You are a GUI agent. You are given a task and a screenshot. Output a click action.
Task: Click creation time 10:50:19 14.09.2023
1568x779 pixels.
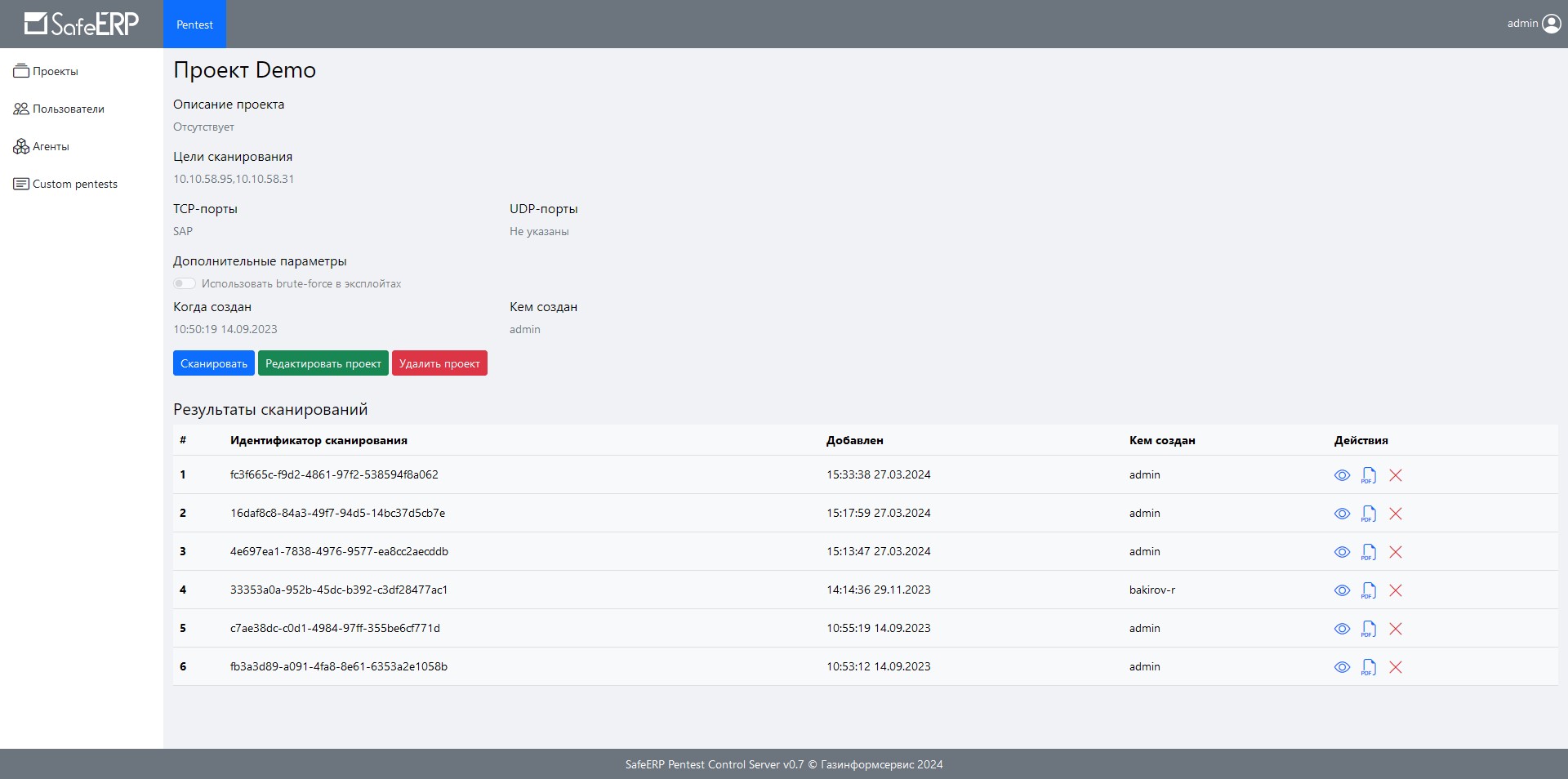click(225, 329)
